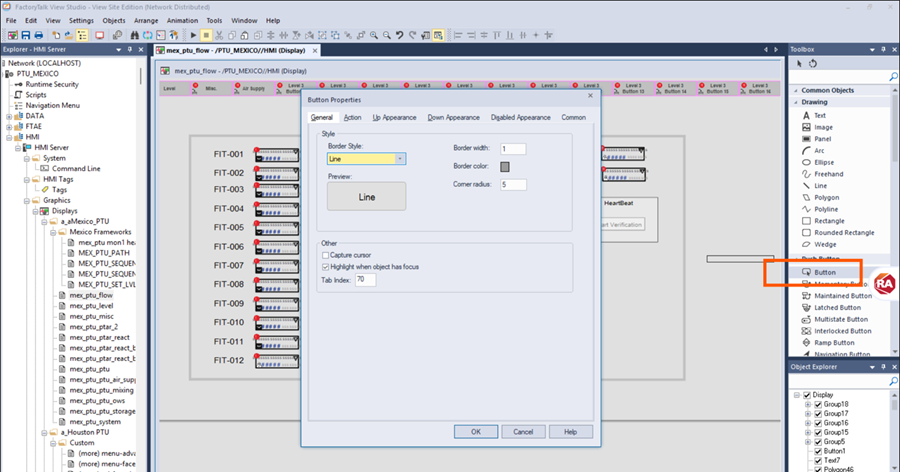Switch to the Disabled Appearance tab
Screen dimensions: 900x472
pos(521,117)
